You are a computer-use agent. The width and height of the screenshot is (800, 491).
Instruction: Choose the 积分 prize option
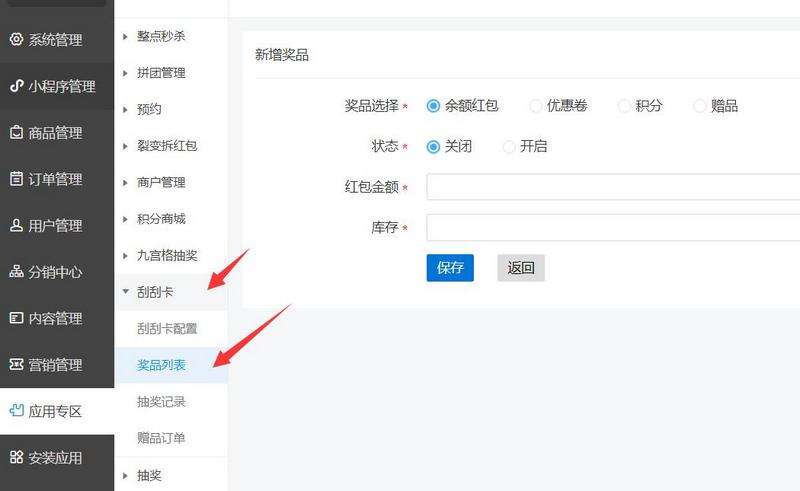[625, 106]
